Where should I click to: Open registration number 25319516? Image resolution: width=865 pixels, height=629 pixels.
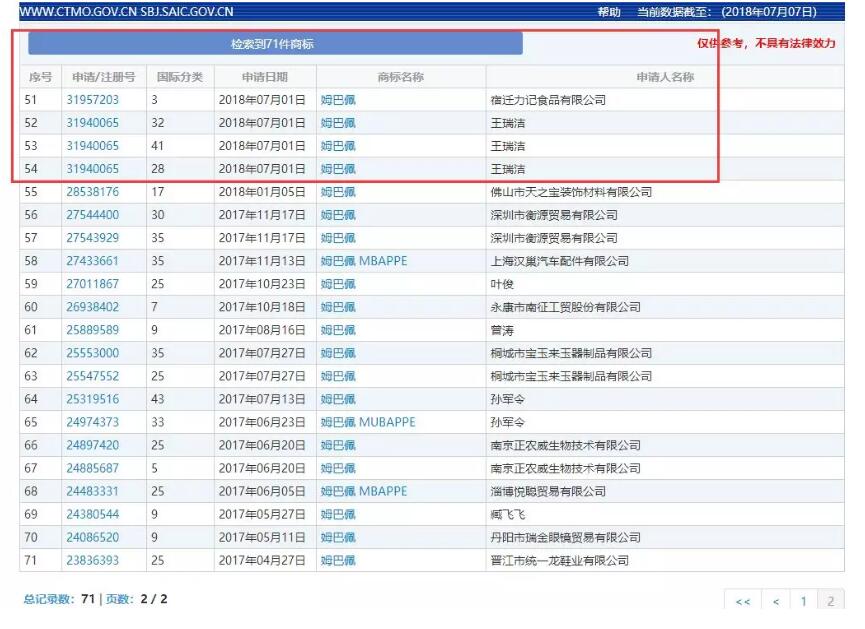93,399
